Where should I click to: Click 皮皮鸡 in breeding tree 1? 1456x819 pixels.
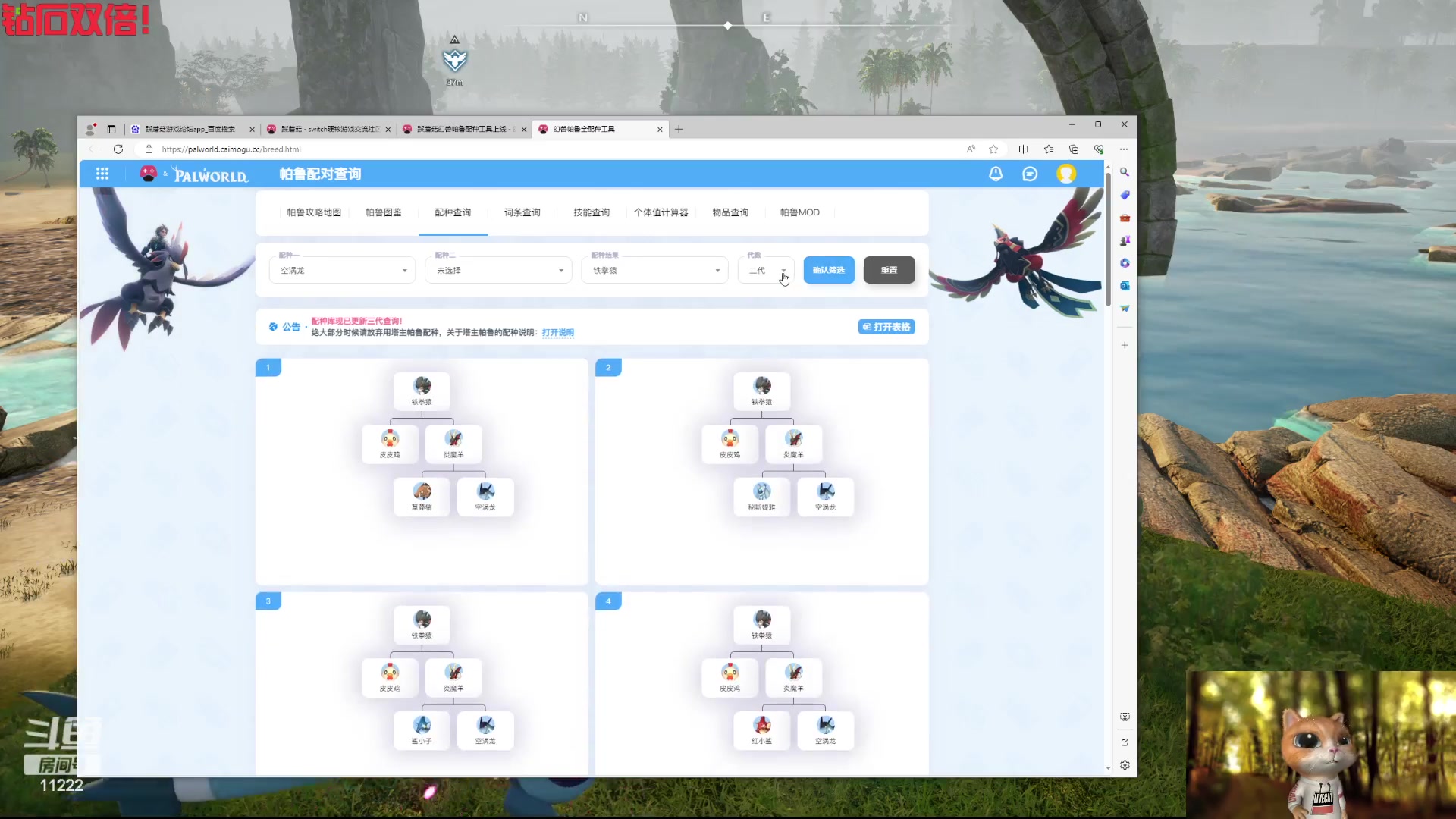click(390, 444)
